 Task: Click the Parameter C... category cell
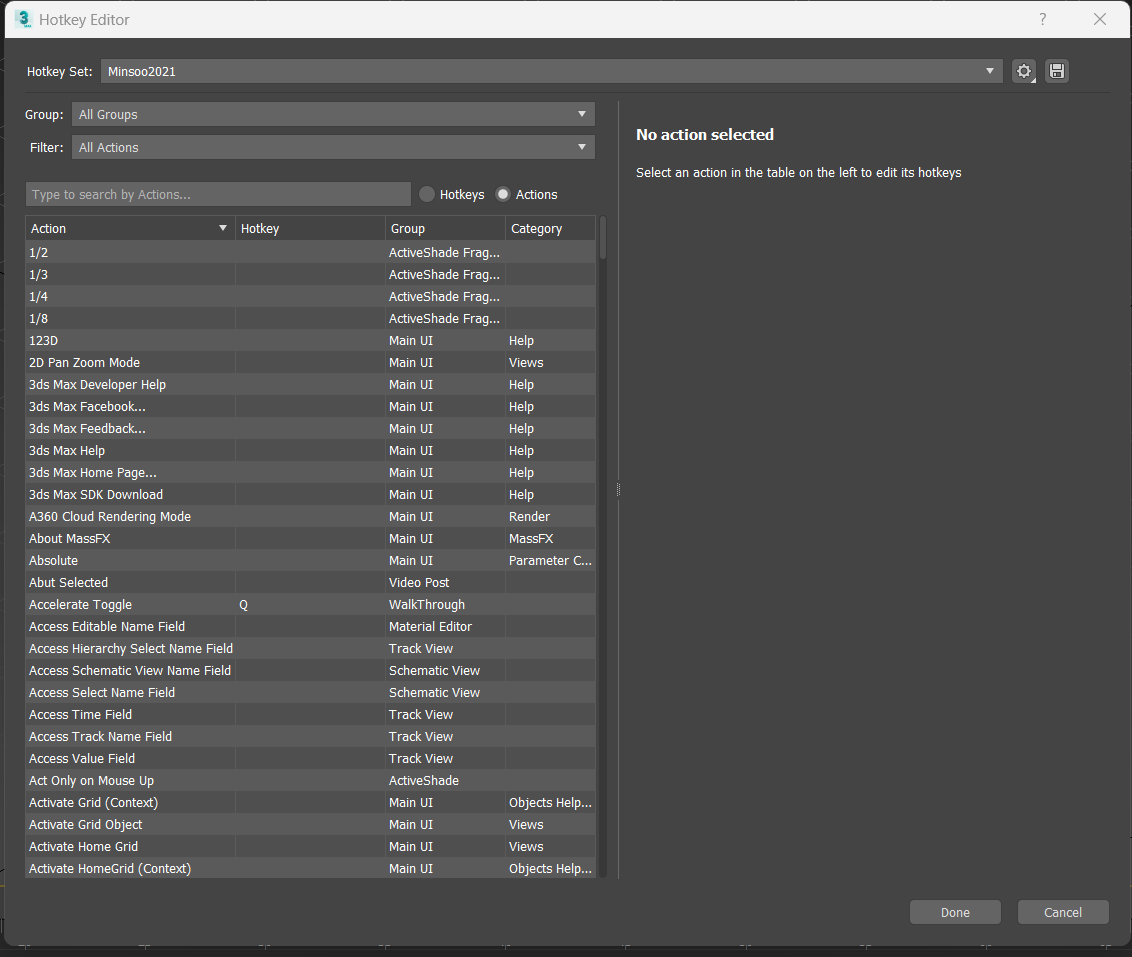click(551, 561)
